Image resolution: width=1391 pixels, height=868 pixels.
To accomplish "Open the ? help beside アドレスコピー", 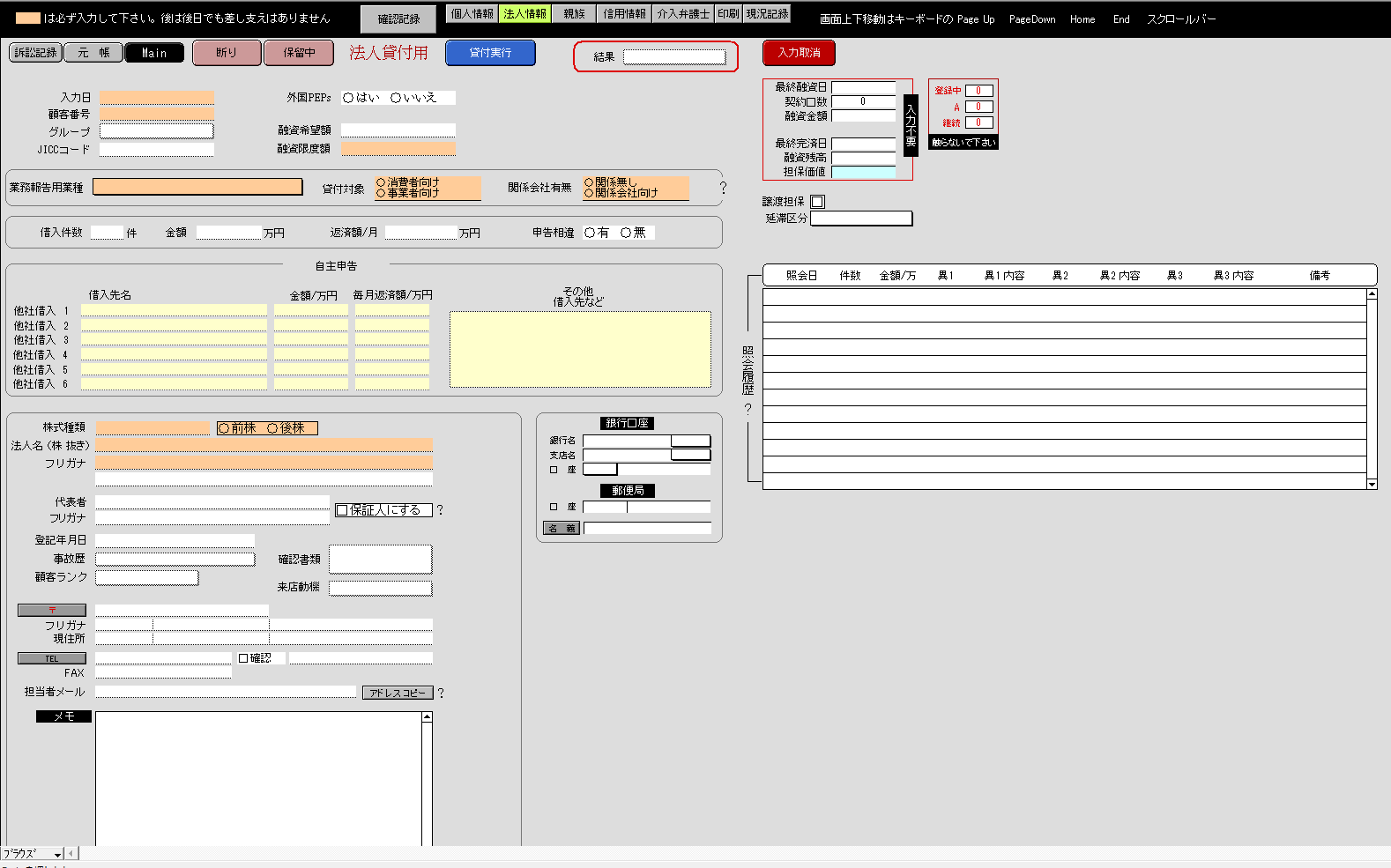I will tap(441, 694).
